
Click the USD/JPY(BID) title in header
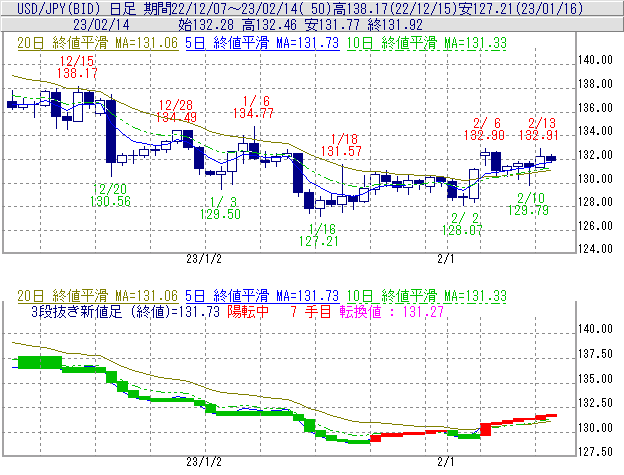59,8
